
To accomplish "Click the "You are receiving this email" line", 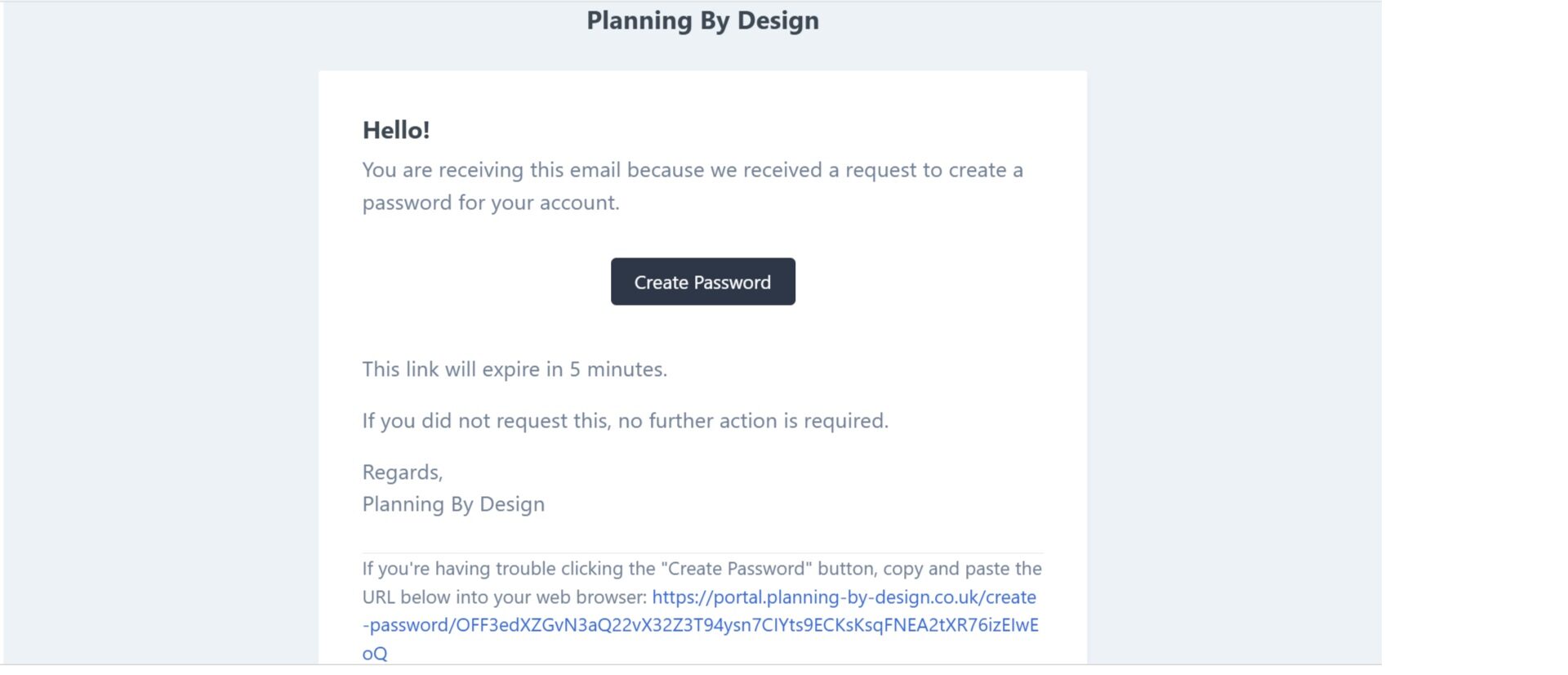I will coord(692,170).
